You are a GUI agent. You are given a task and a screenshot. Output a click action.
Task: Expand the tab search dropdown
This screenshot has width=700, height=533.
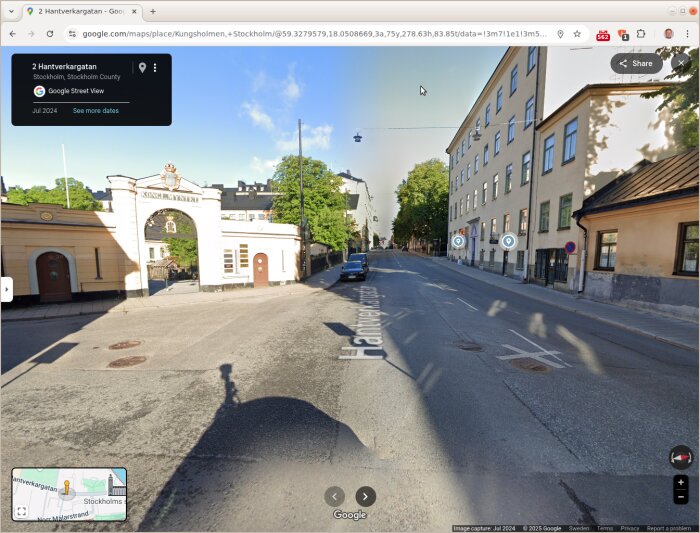11,12
